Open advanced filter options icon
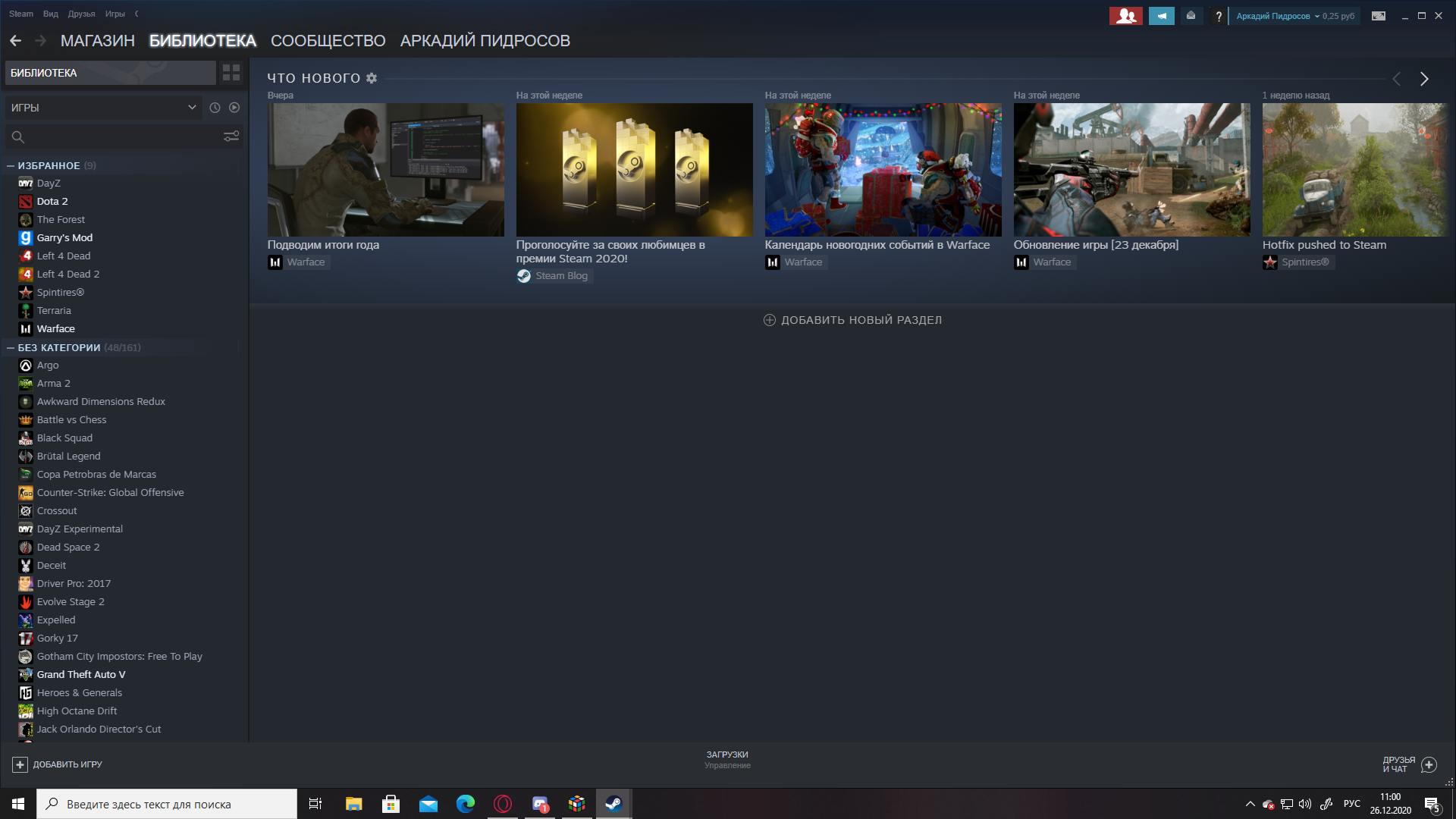The width and height of the screenshot is (1456, 819). tap(231, 136)
